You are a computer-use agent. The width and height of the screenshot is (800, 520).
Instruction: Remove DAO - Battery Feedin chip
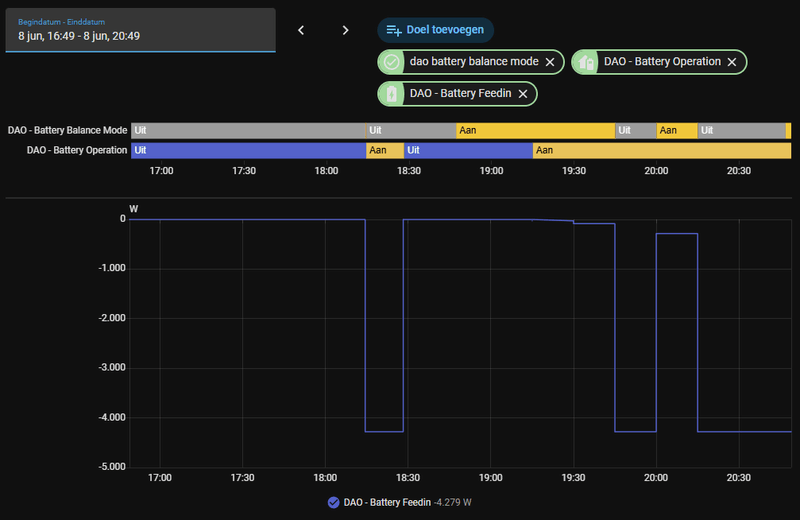coord(523,94)
